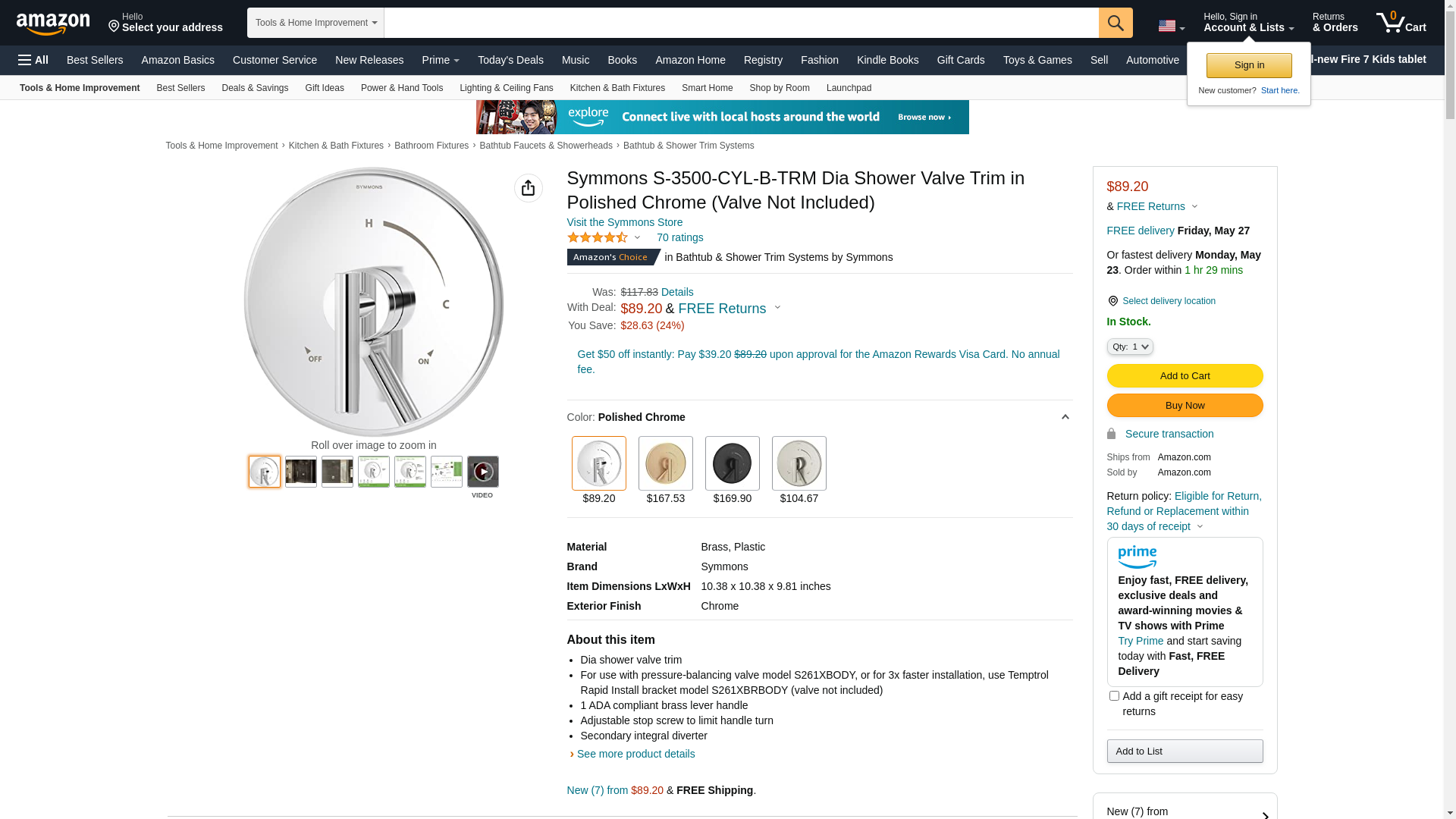Open Power & Hand Tools subcategory
Viewport: 1456px width, 819px height.
[401, 88]
